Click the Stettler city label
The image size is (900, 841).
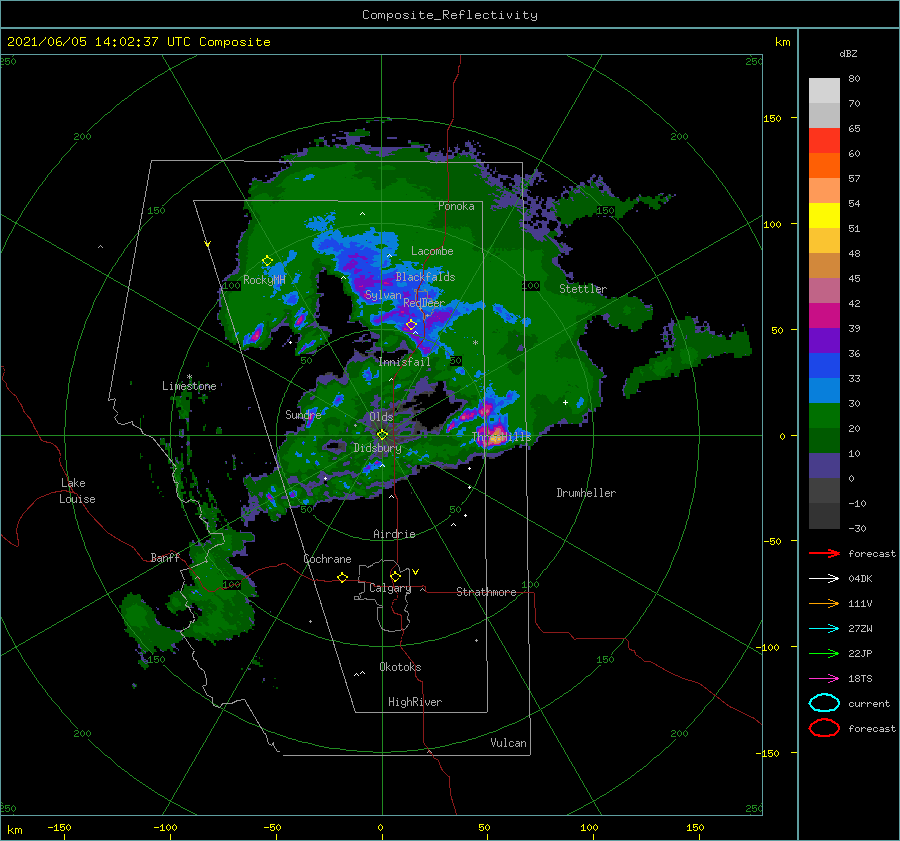(x=583, y=289)
